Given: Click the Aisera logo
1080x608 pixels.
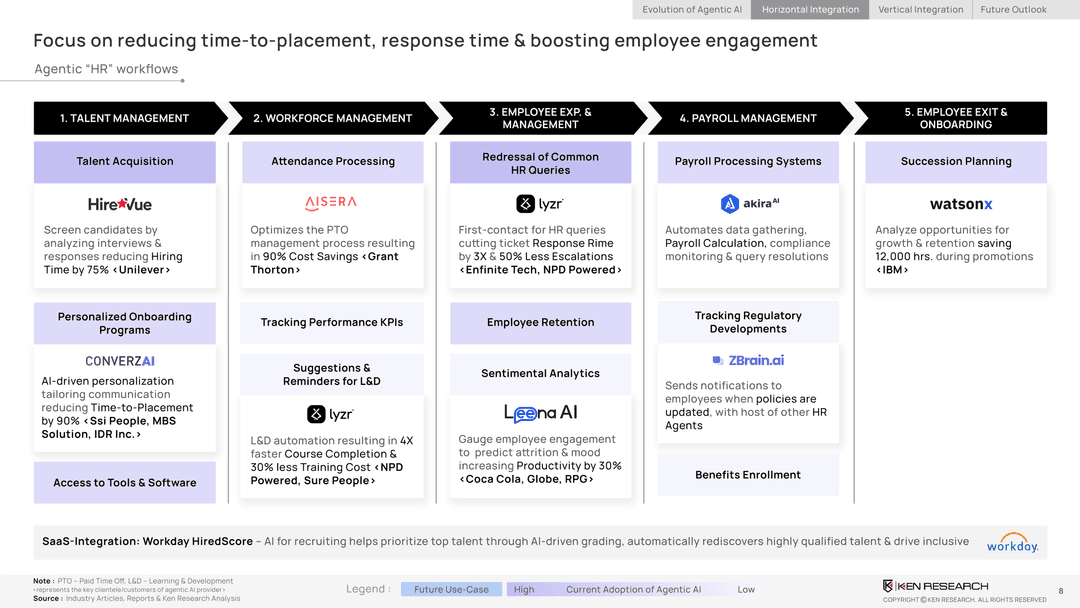Looking at the screenshot, I should (x=329, y=202).
